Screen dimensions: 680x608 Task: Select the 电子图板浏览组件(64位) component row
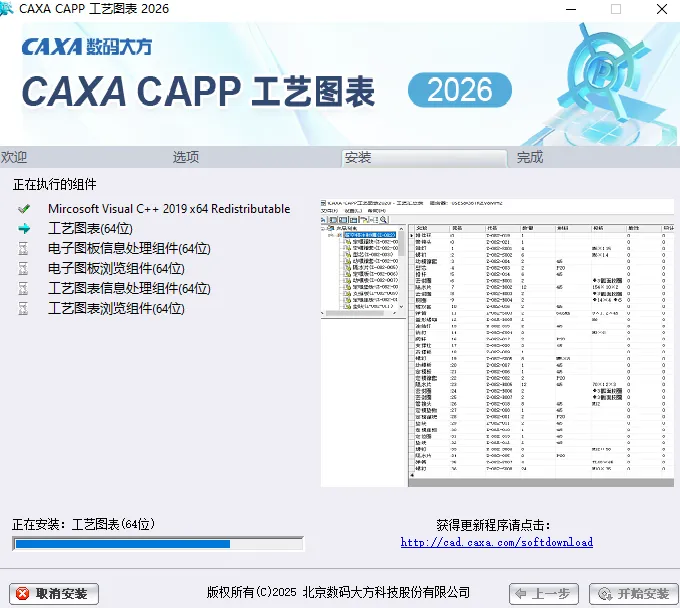tap(116, 268)
